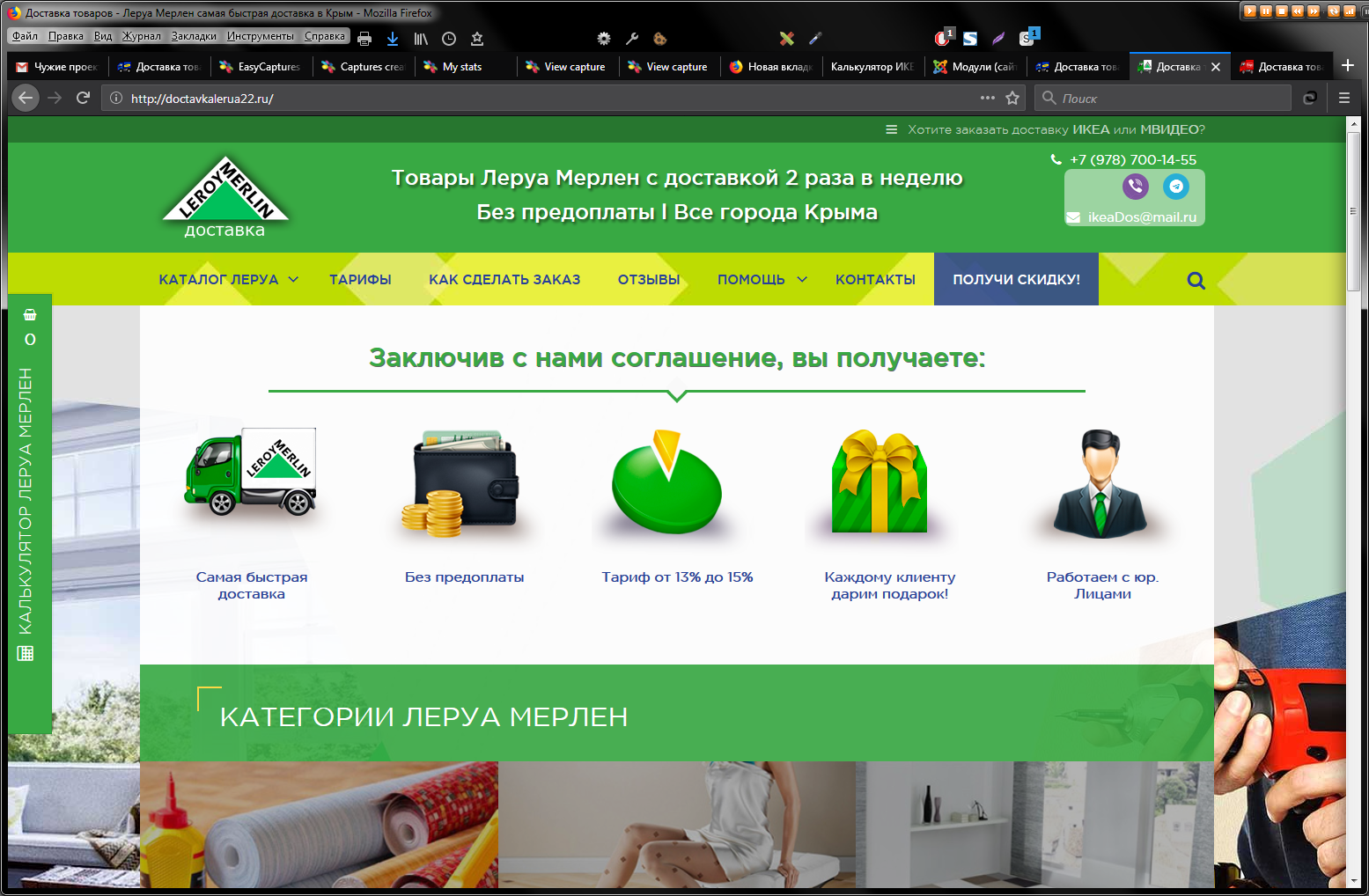Viewport: 1369px width, 896px height.
Task: Open the Файл menu
Action: pyautogui.click(x=25, y=36)
